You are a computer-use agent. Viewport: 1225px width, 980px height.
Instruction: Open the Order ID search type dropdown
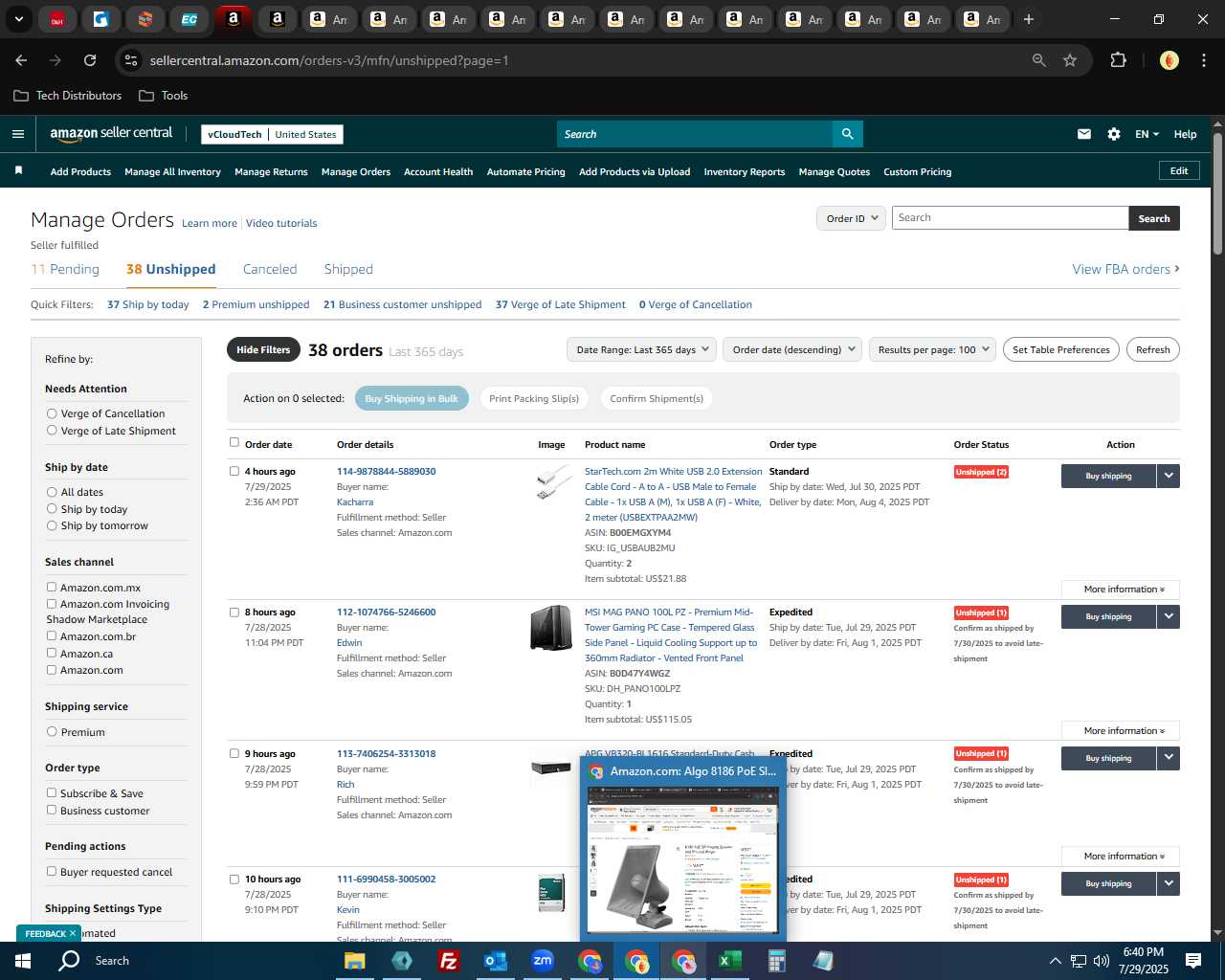click(x=852, y=218)
